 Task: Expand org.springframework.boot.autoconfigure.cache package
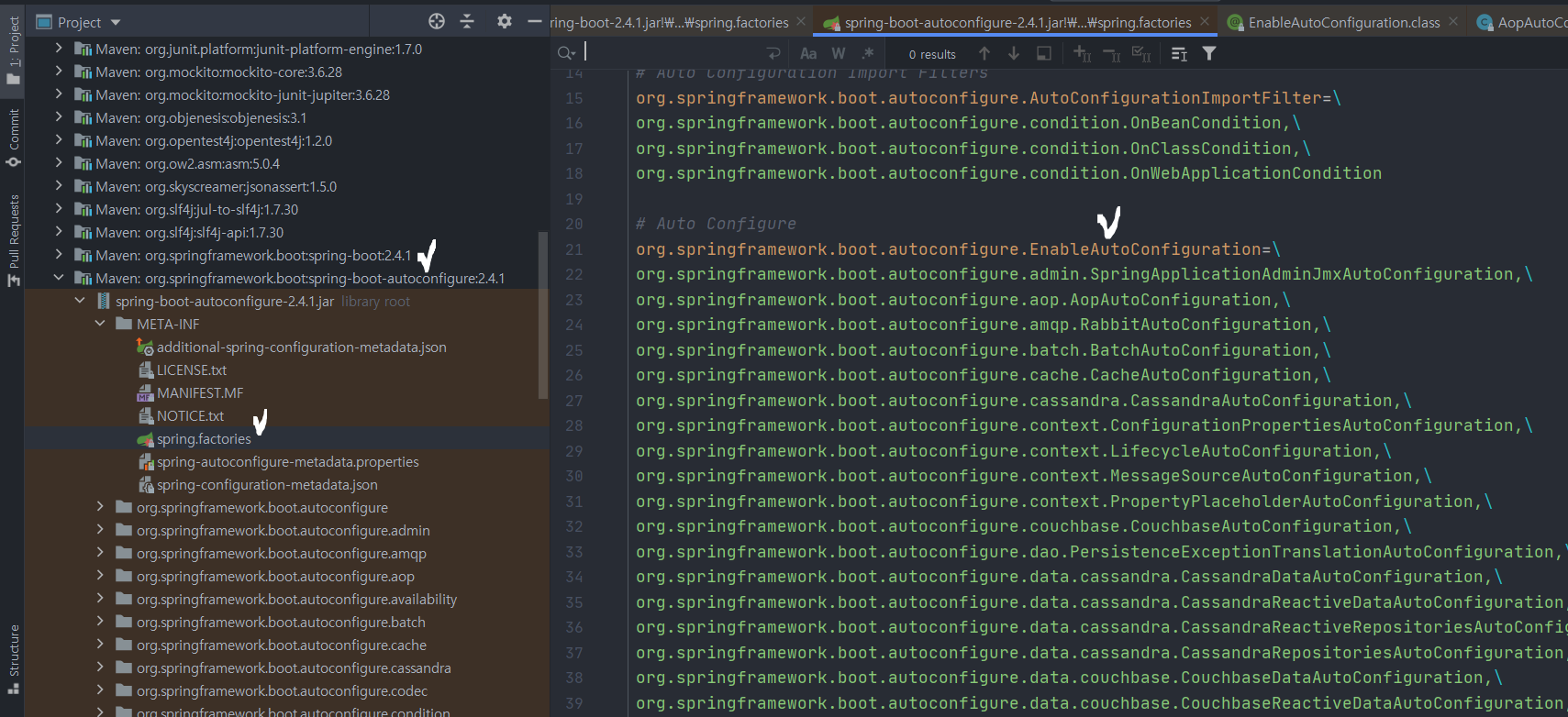100,645
